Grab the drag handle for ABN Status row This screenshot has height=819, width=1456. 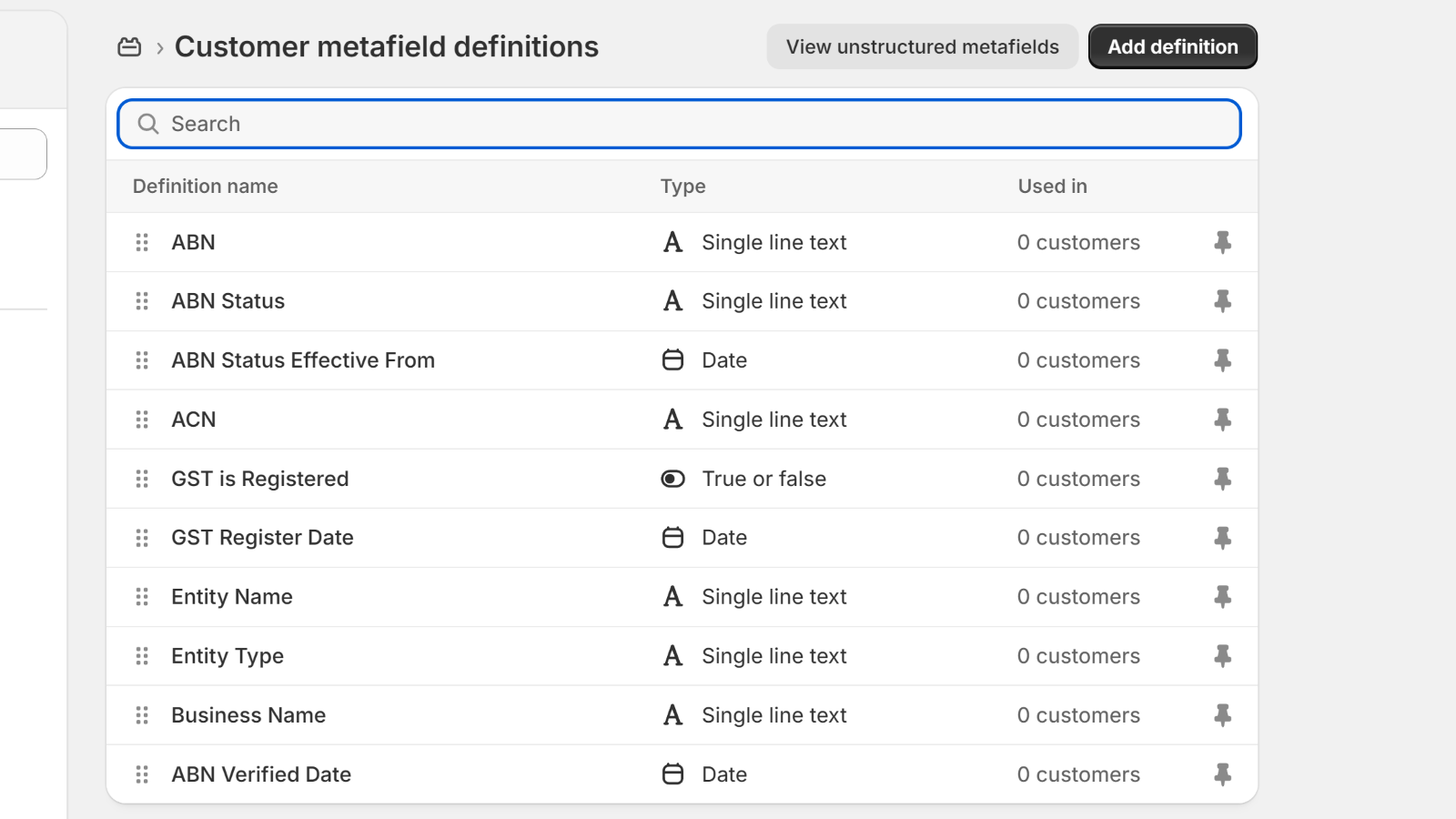tap(142, 301)
